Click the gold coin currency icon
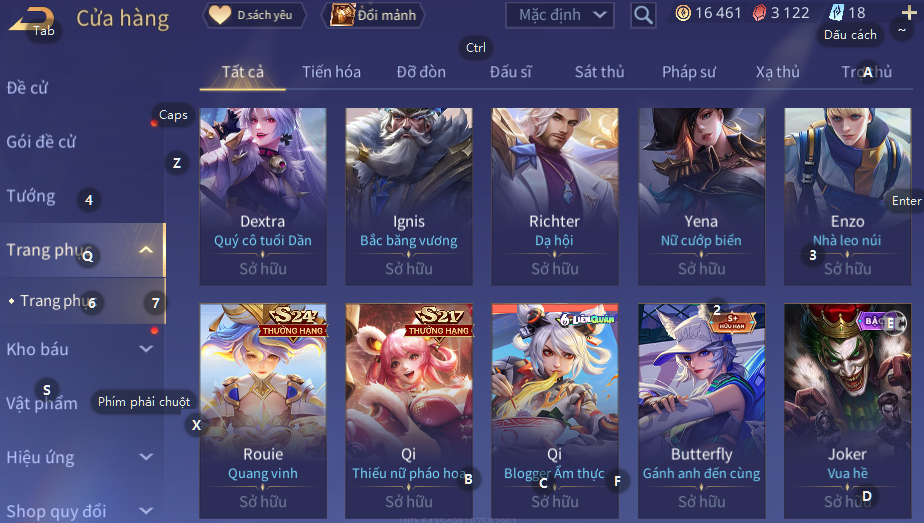The image size is (924, 523). 683,13
